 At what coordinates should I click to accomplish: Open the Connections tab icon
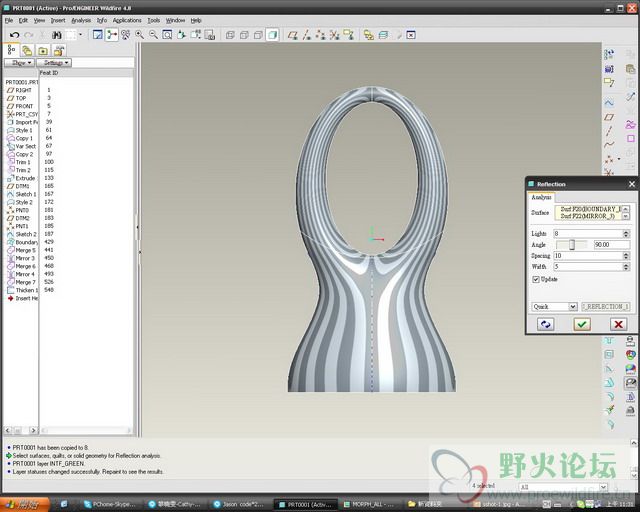pyautogui.click(x=59, y=51)
